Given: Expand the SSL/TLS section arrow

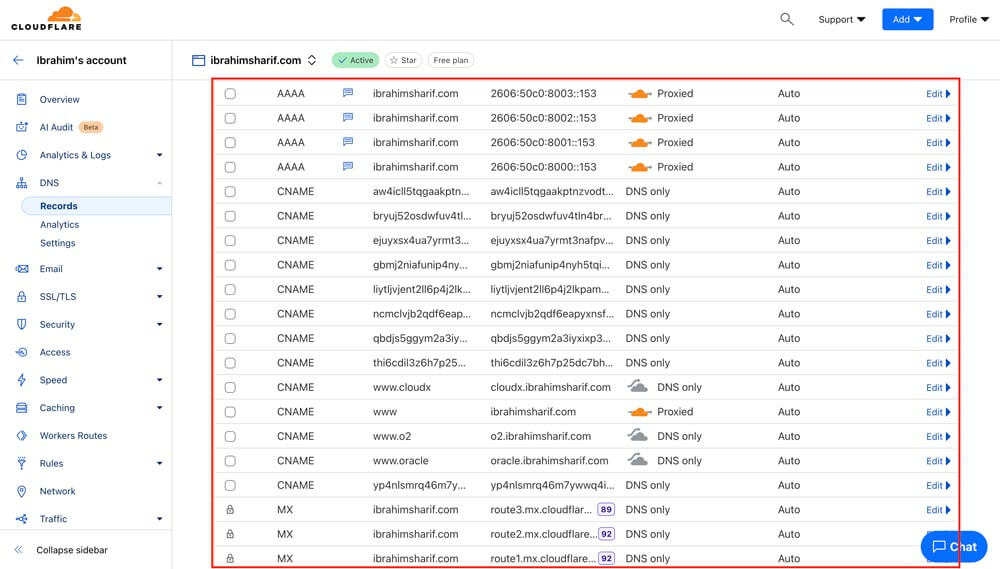Looking at the screenshot, I should pos(159,297).
